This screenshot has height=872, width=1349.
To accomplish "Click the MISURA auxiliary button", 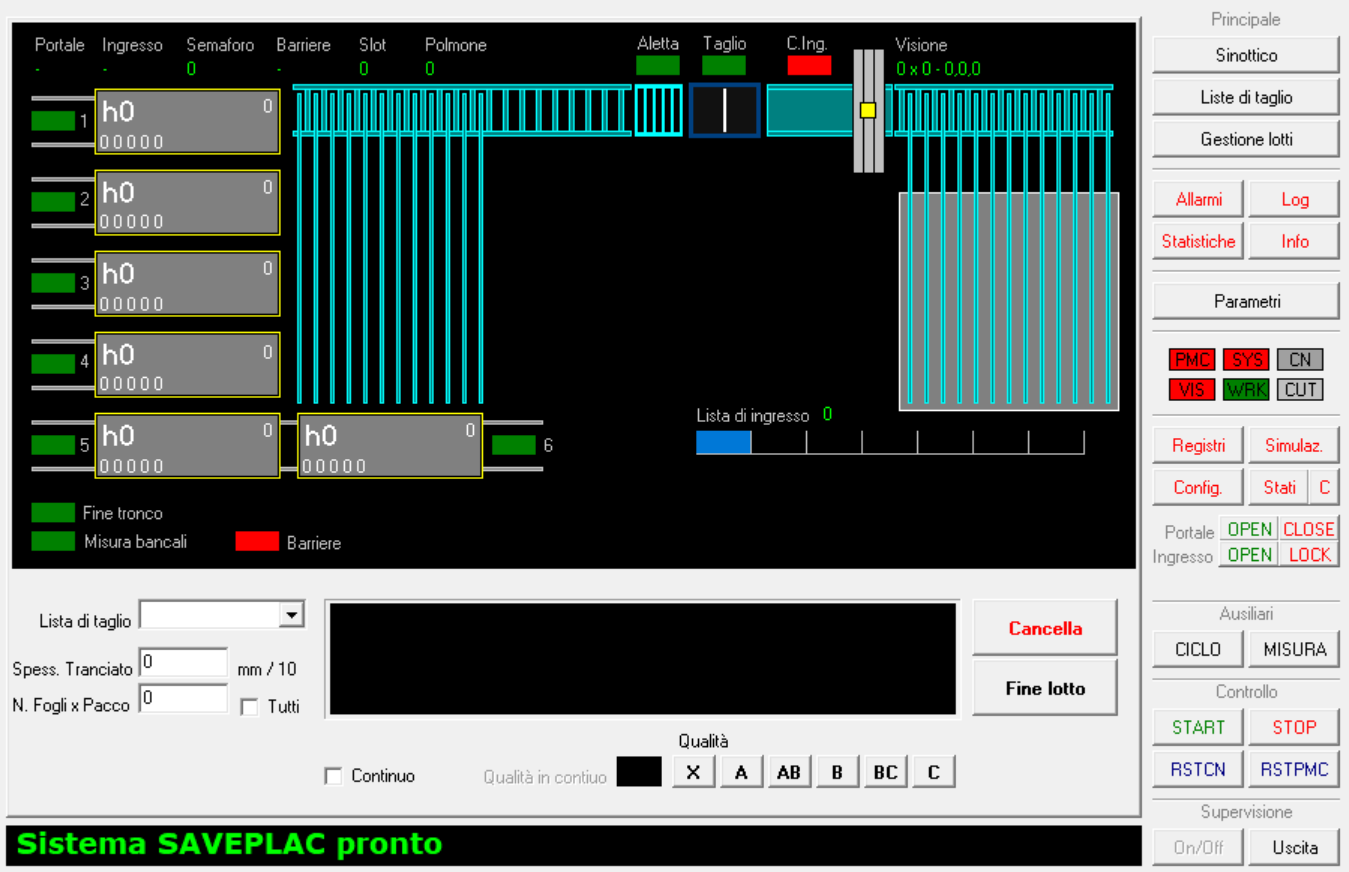I will point(1294,649).
